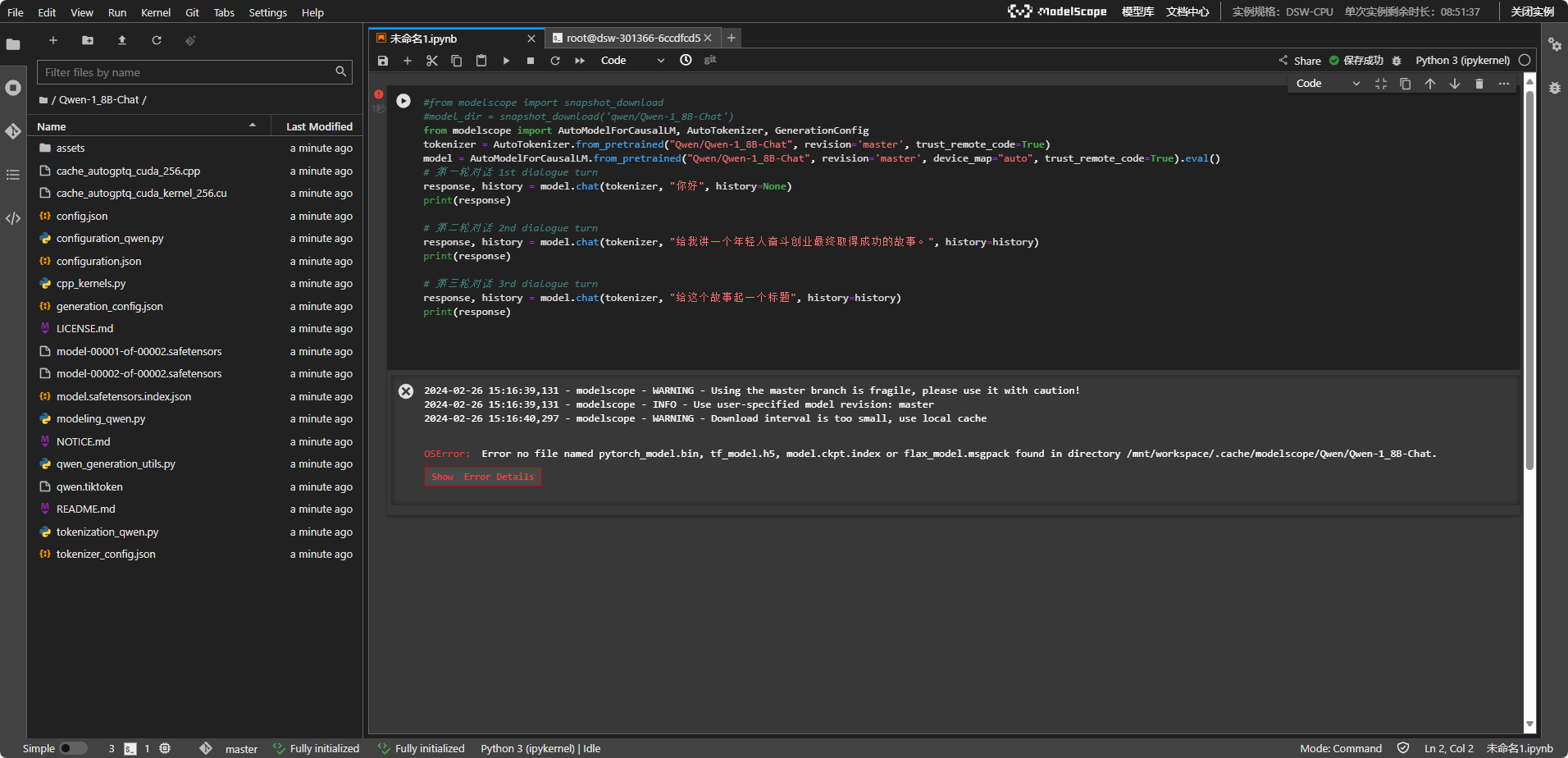Cut the selected cell with scissors
Screen dimensions: 1568x758
coord(432,61)
